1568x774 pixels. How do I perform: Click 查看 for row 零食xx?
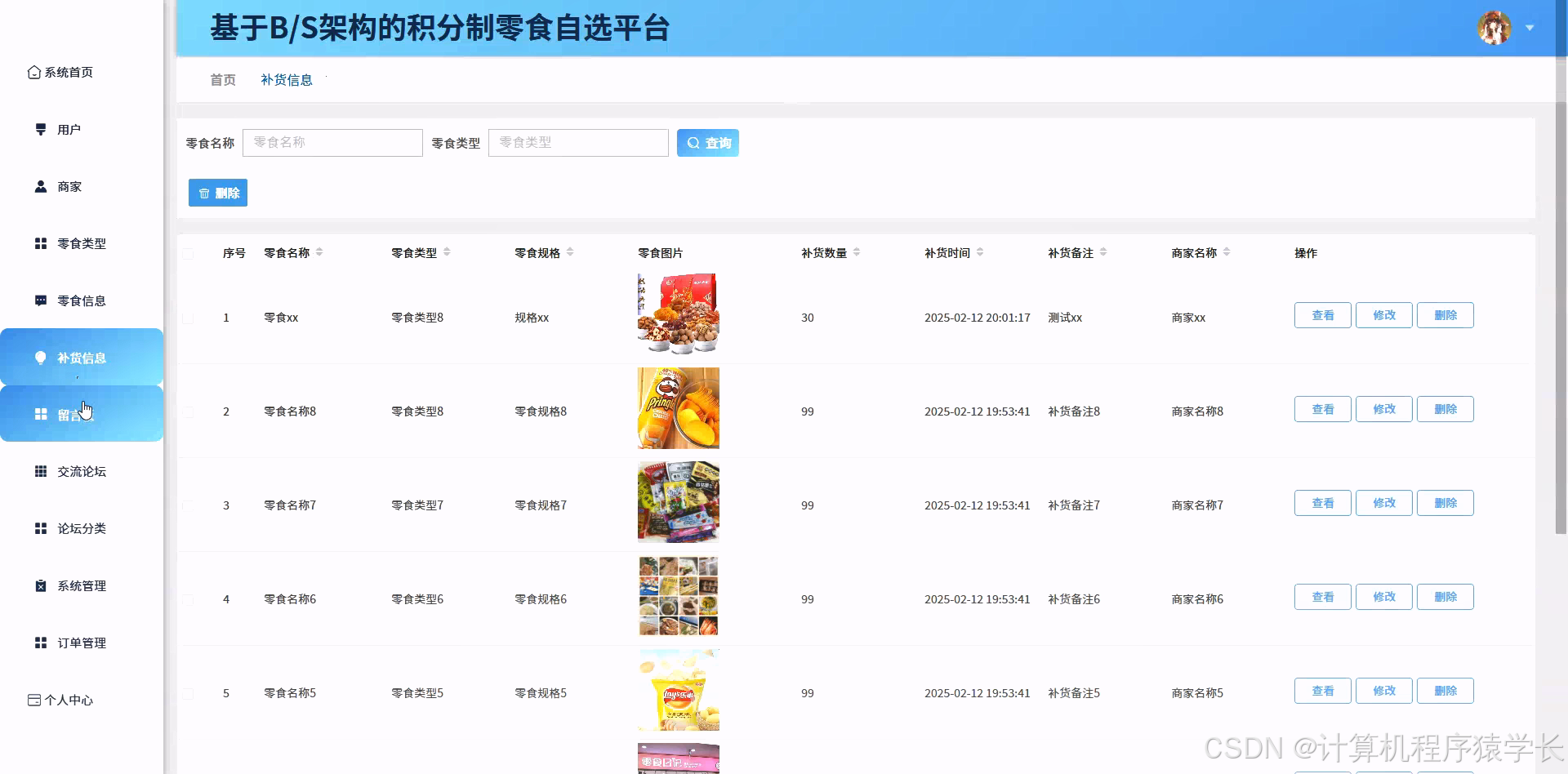pyautogui.click(x=1323, y=315)
